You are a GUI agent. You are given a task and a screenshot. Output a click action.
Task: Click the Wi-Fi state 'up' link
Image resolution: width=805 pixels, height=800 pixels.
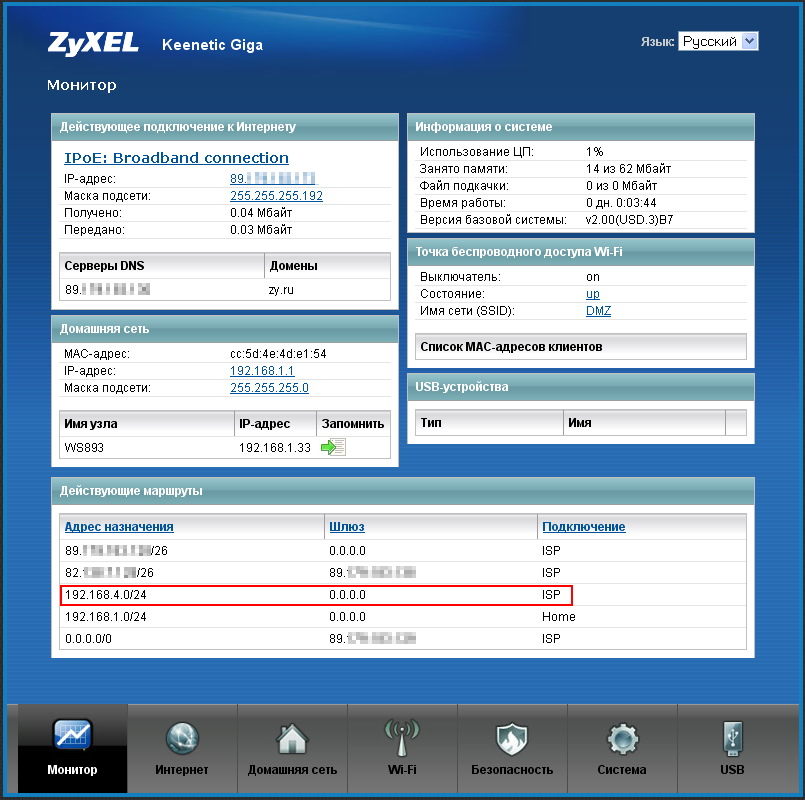593,294
